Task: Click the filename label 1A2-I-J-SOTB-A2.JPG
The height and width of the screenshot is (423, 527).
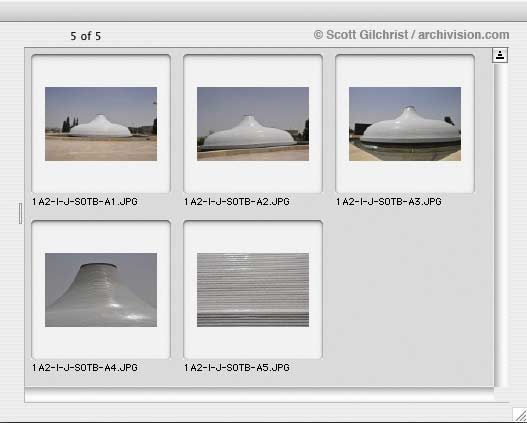Action: (x=237, y=202)
